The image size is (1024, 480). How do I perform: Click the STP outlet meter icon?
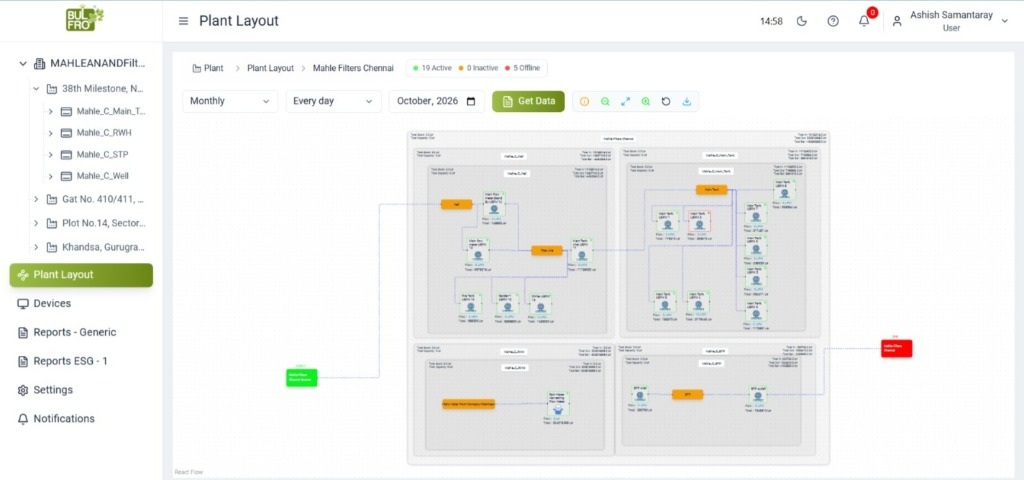[x=758, y=394]
